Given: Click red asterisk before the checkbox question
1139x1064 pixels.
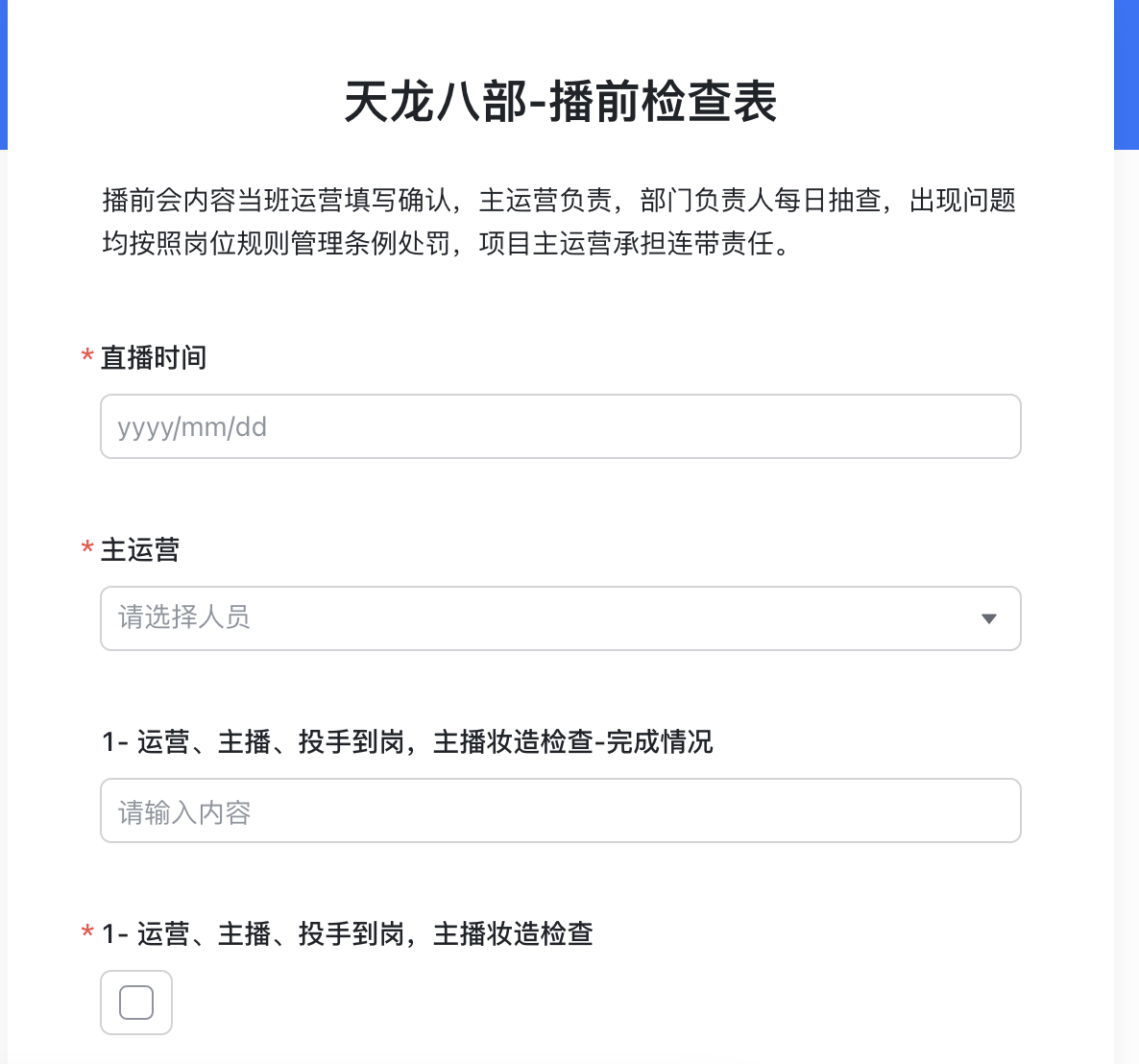Looking at the screenshot, I should pos(87,934).
